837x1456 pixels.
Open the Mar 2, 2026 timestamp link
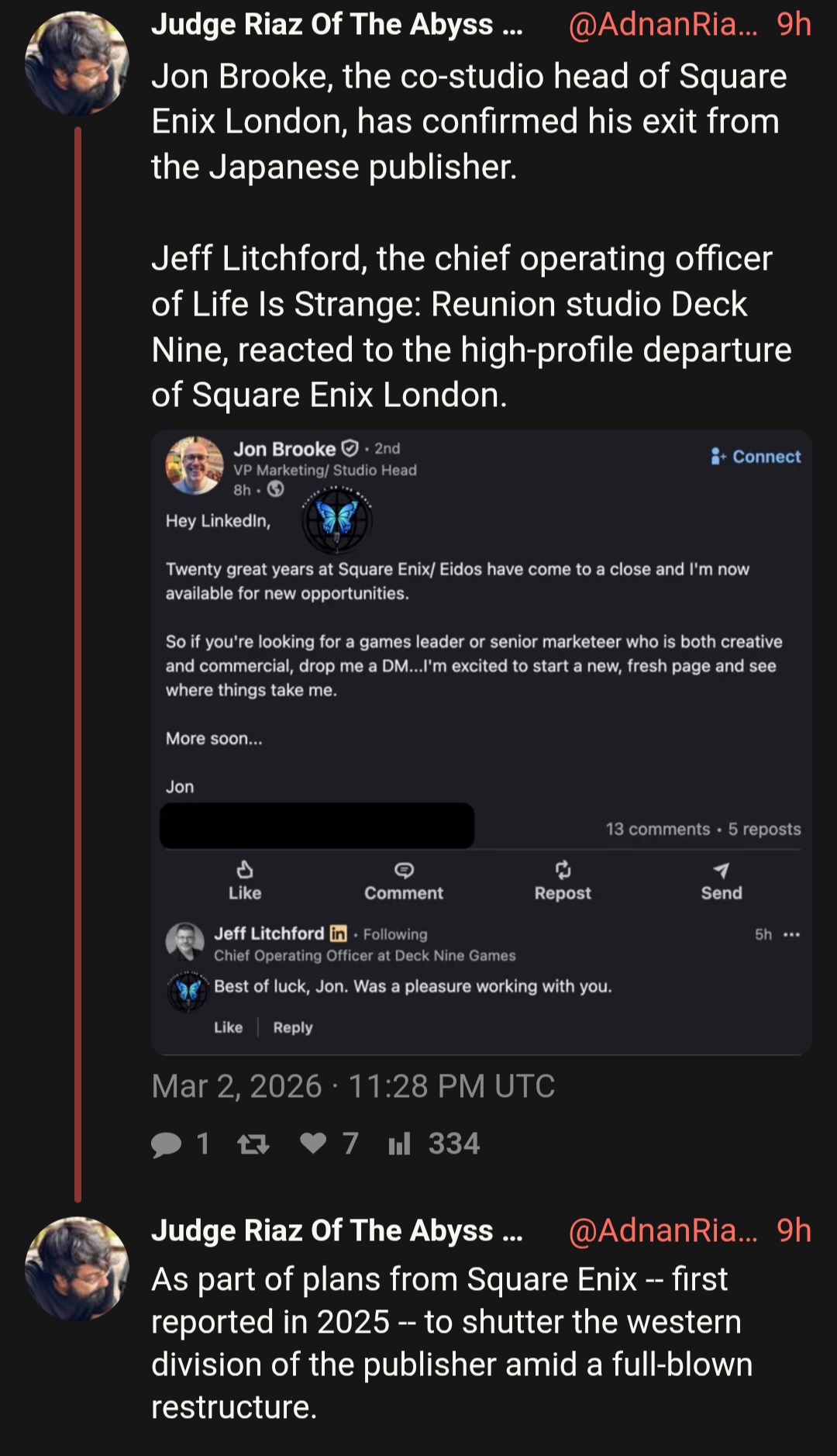(x=353, y=1086)
